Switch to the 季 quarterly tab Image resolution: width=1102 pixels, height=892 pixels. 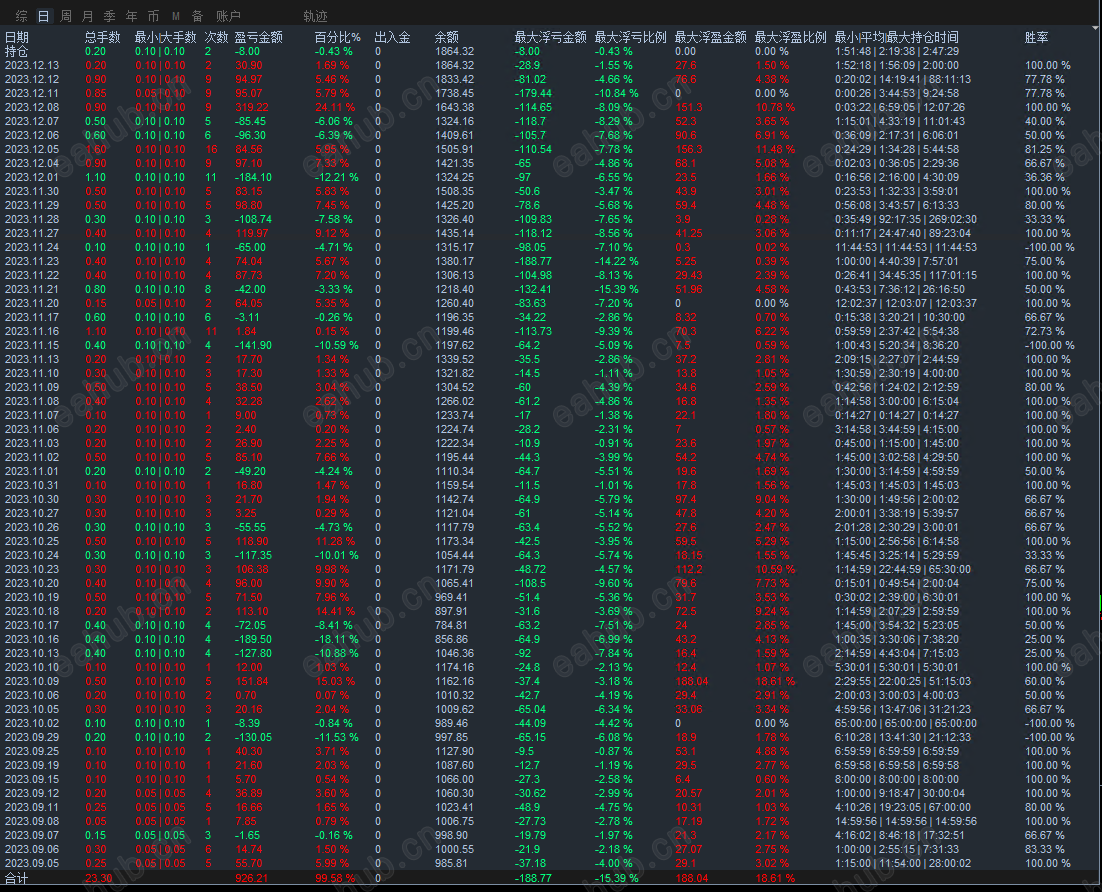point(110,15)
